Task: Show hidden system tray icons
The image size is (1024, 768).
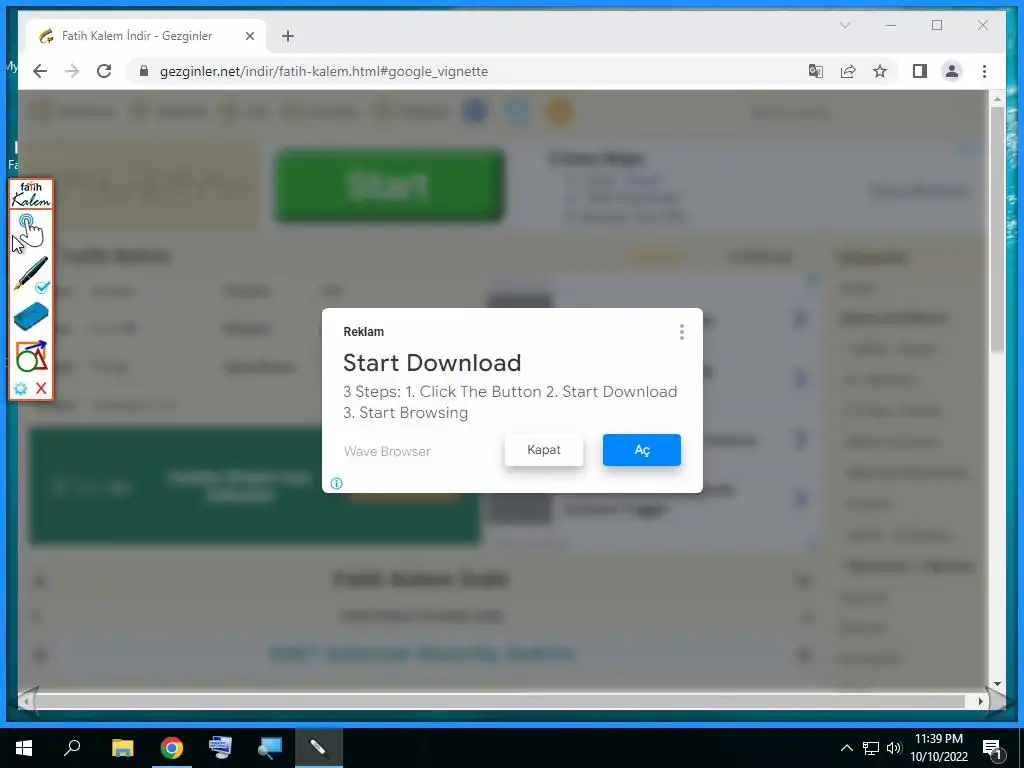Action: point(846,748)
